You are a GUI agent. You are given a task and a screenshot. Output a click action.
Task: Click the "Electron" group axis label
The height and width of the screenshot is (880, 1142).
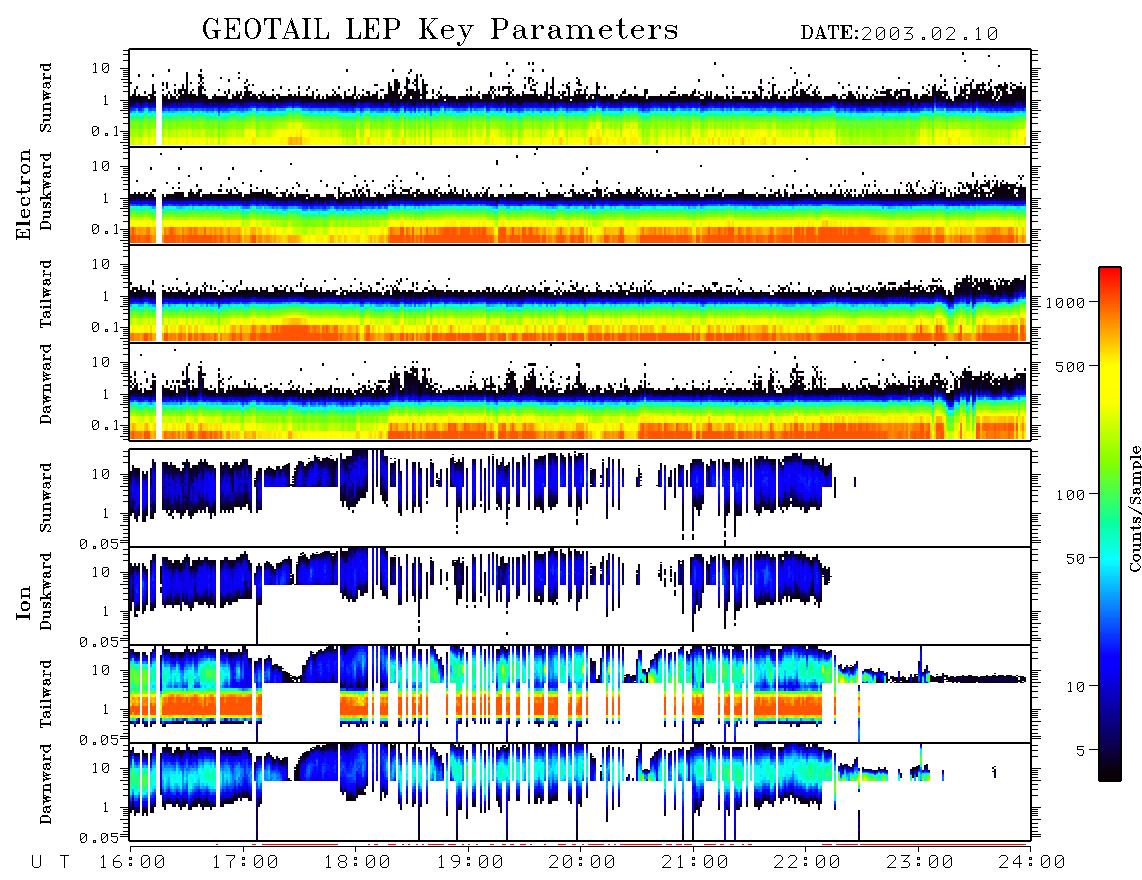[24, 194]
